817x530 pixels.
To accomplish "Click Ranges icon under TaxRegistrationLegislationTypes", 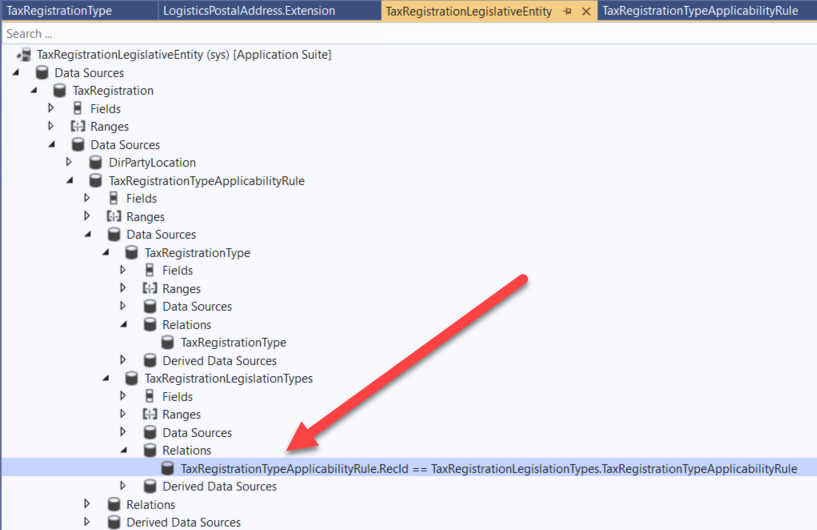I will (x=150, y=414).
